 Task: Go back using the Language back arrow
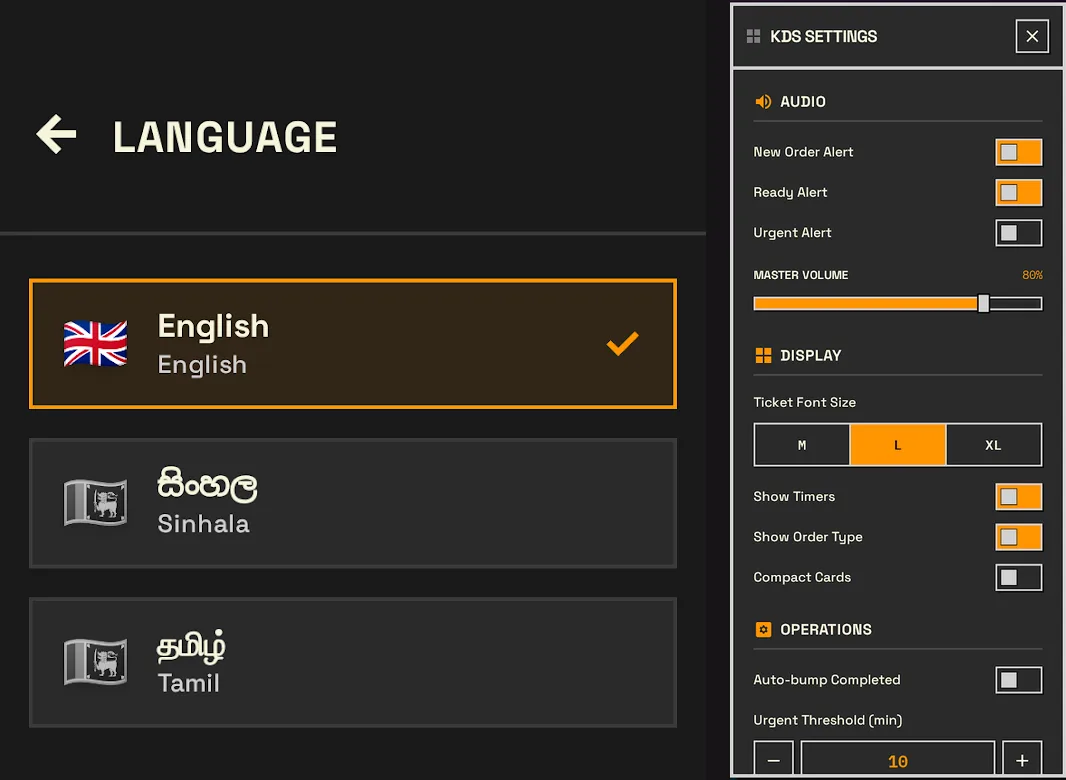click(56, 134)
